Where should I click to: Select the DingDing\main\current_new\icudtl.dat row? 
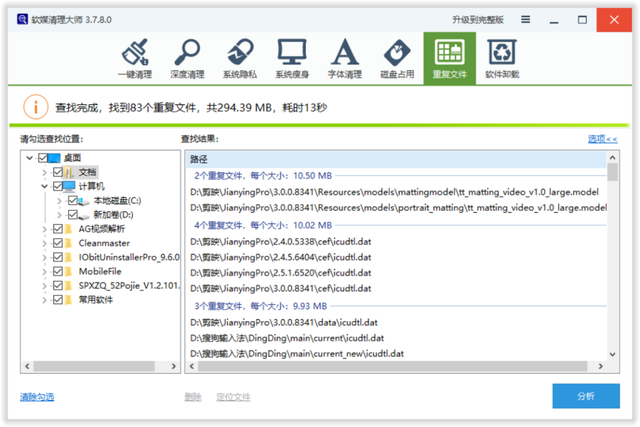pos(396,354)
